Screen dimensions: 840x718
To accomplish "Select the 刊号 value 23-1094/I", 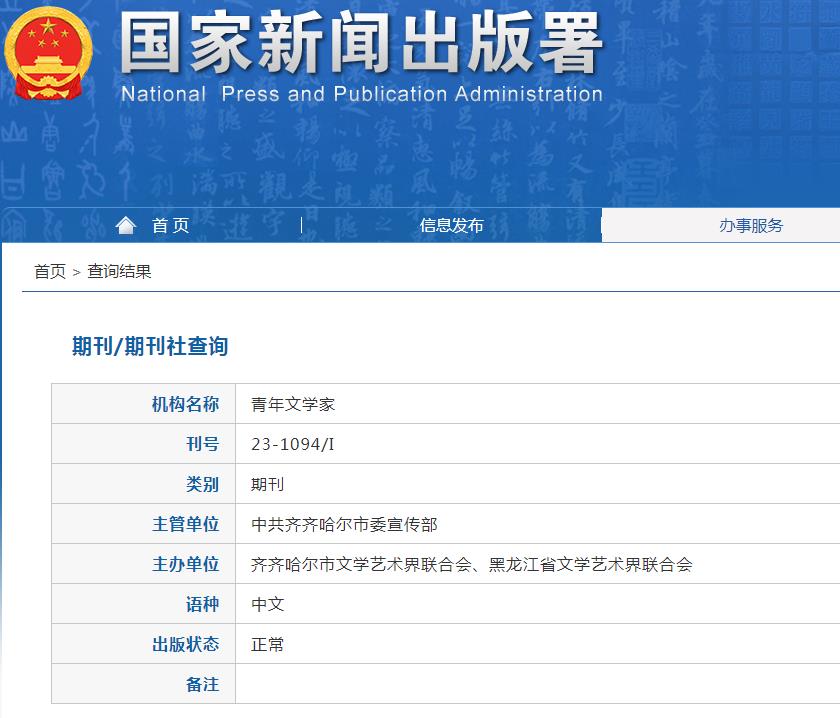I will click(x=290, y=444).
